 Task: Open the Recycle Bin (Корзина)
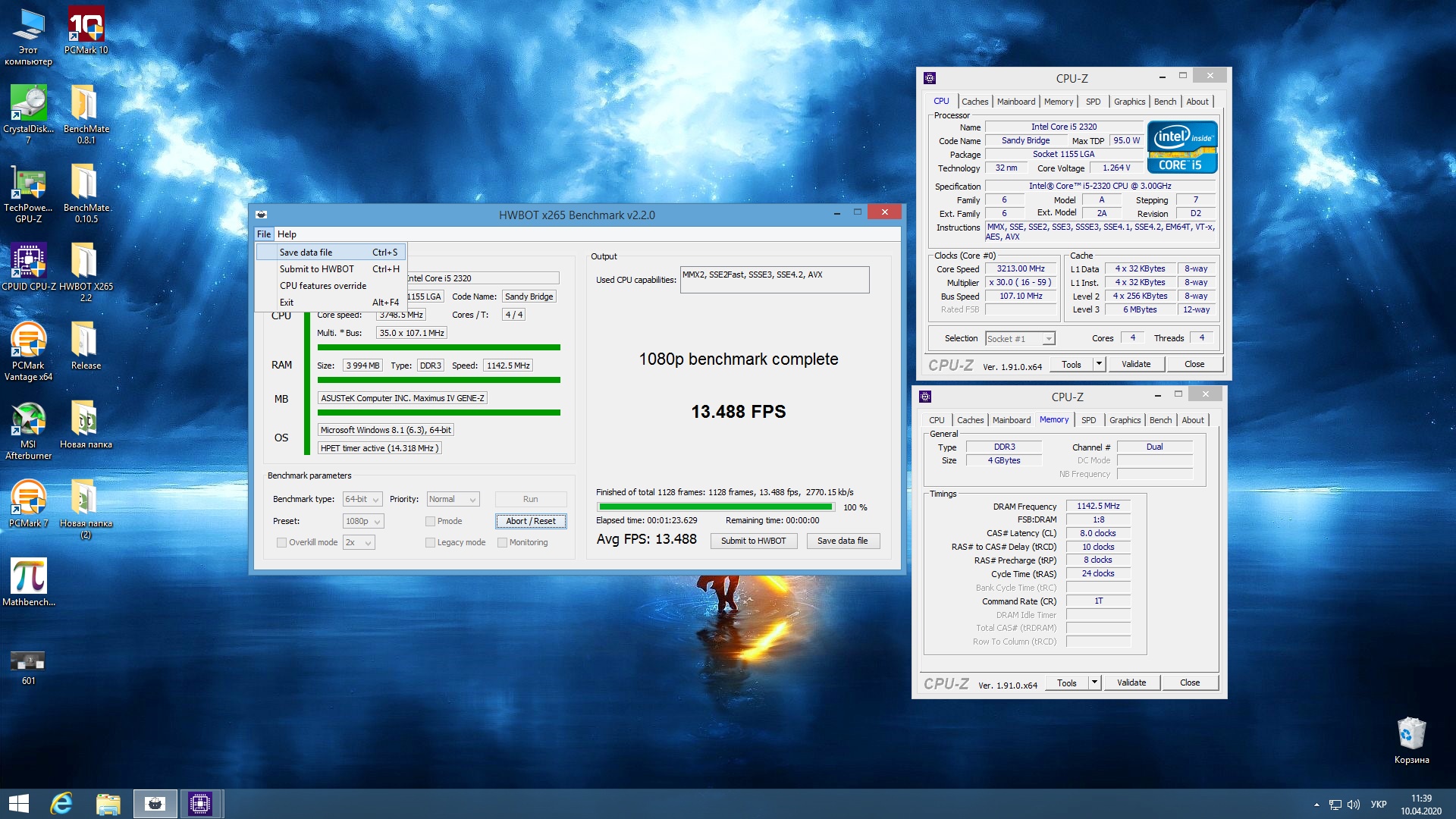pyautogui.click(x=1411, y=740)
